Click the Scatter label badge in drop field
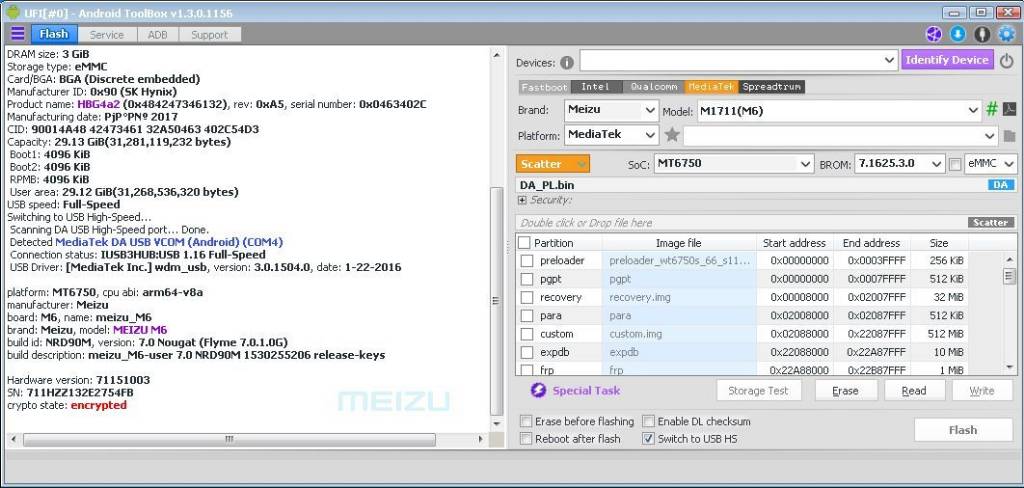1024x488 pixels. click(991, 223)
